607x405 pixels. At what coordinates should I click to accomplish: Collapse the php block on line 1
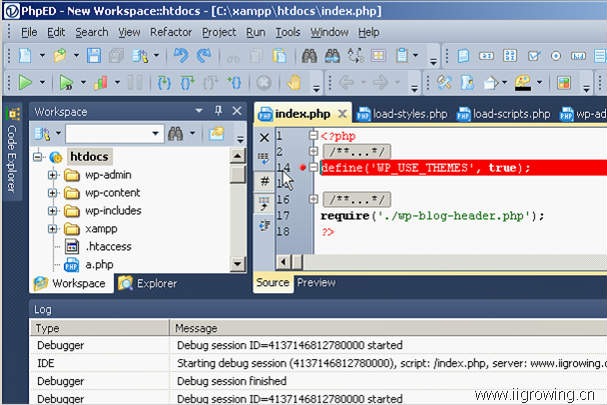pos(313,136)
